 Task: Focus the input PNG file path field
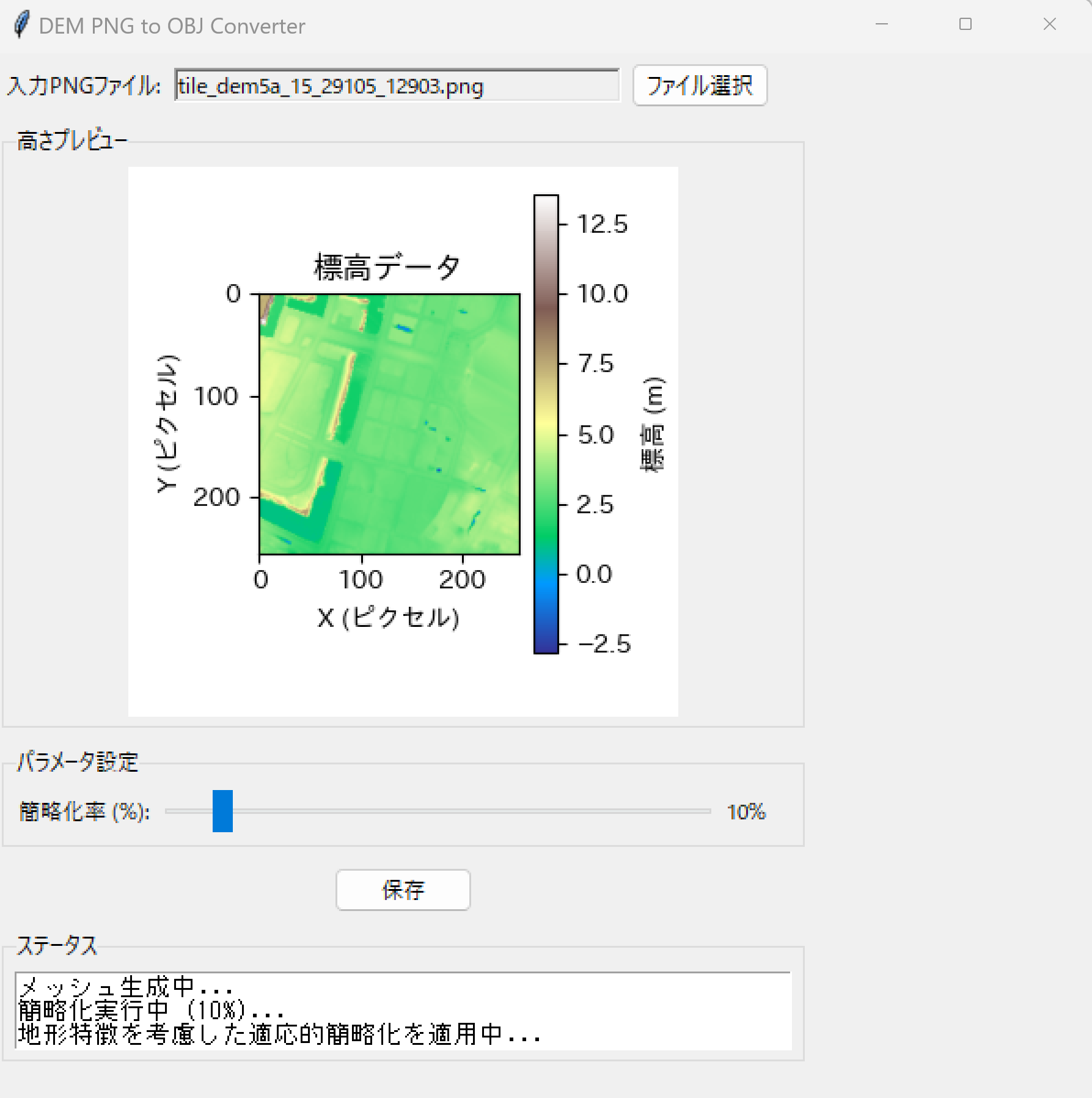click(x=397, y=86)
